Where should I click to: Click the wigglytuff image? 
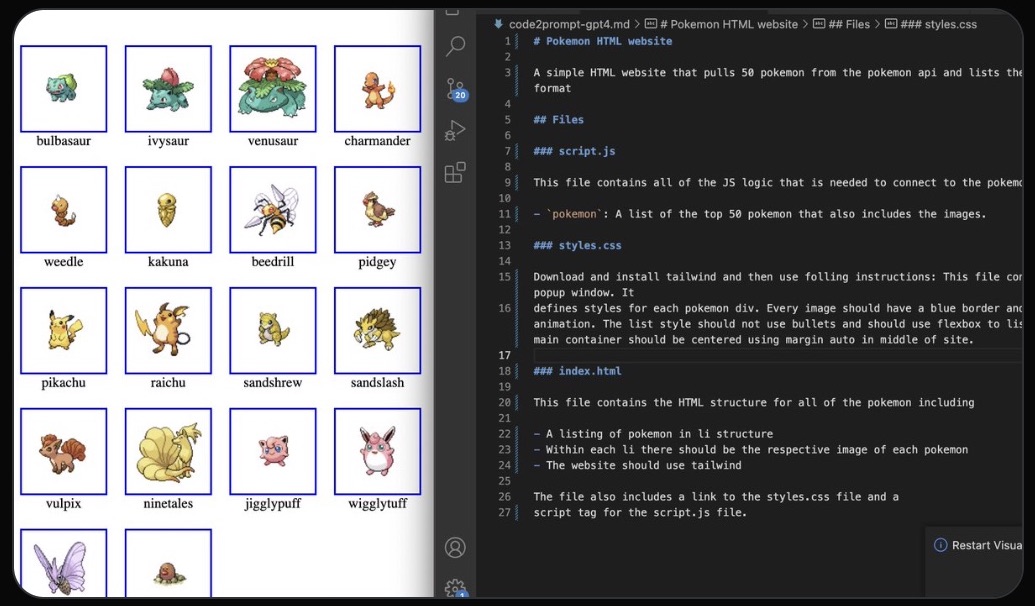click(x=377, y=451)
